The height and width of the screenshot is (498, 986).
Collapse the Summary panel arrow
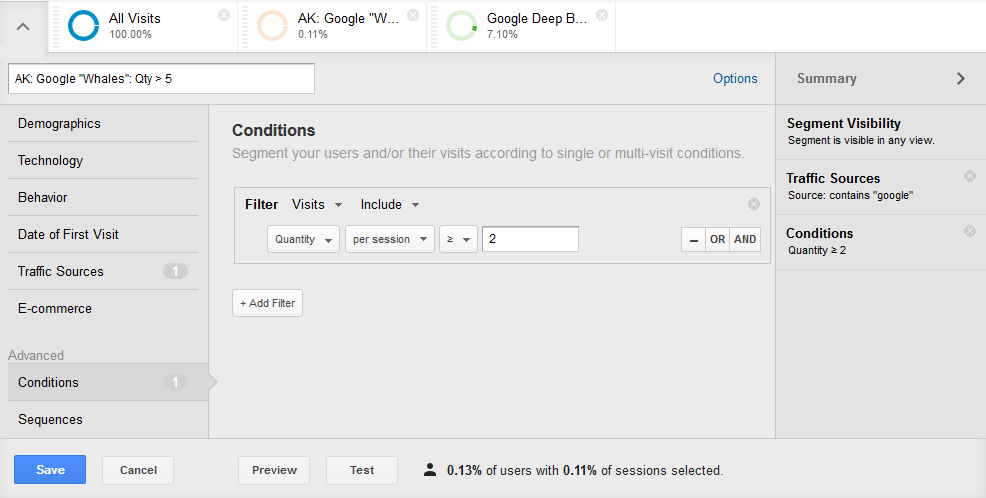click(960, 79)
